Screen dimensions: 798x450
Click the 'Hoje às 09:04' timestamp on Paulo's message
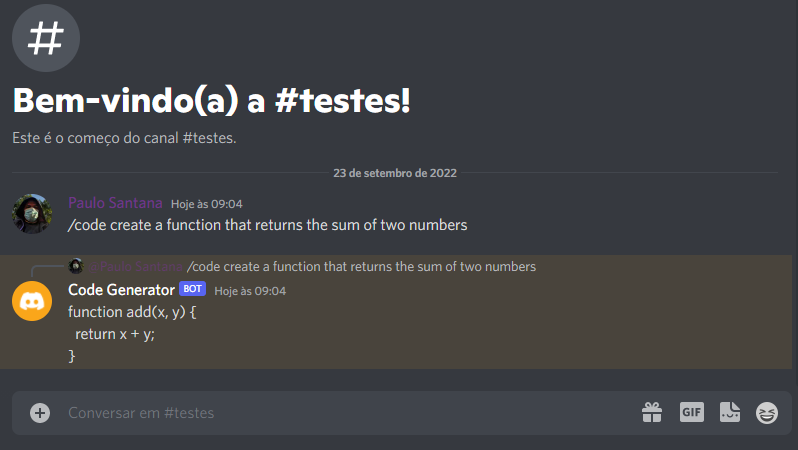point(207,204)
